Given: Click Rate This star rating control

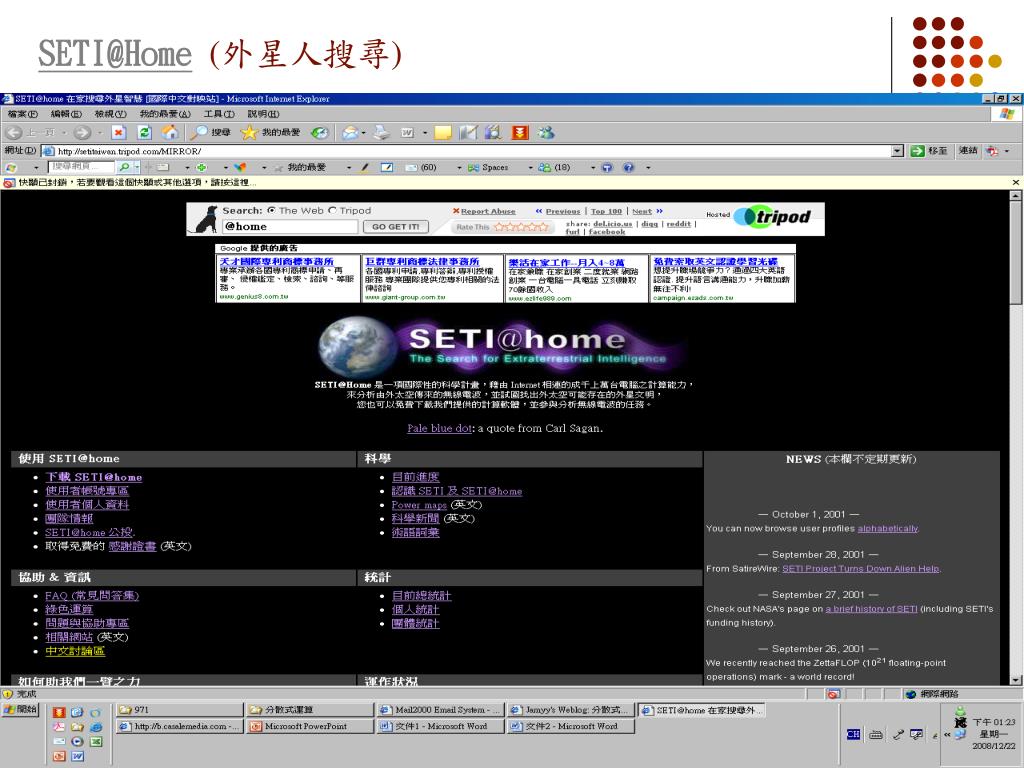Looking at the screenshot, I should pyautogui.click(x=521, y=227).
